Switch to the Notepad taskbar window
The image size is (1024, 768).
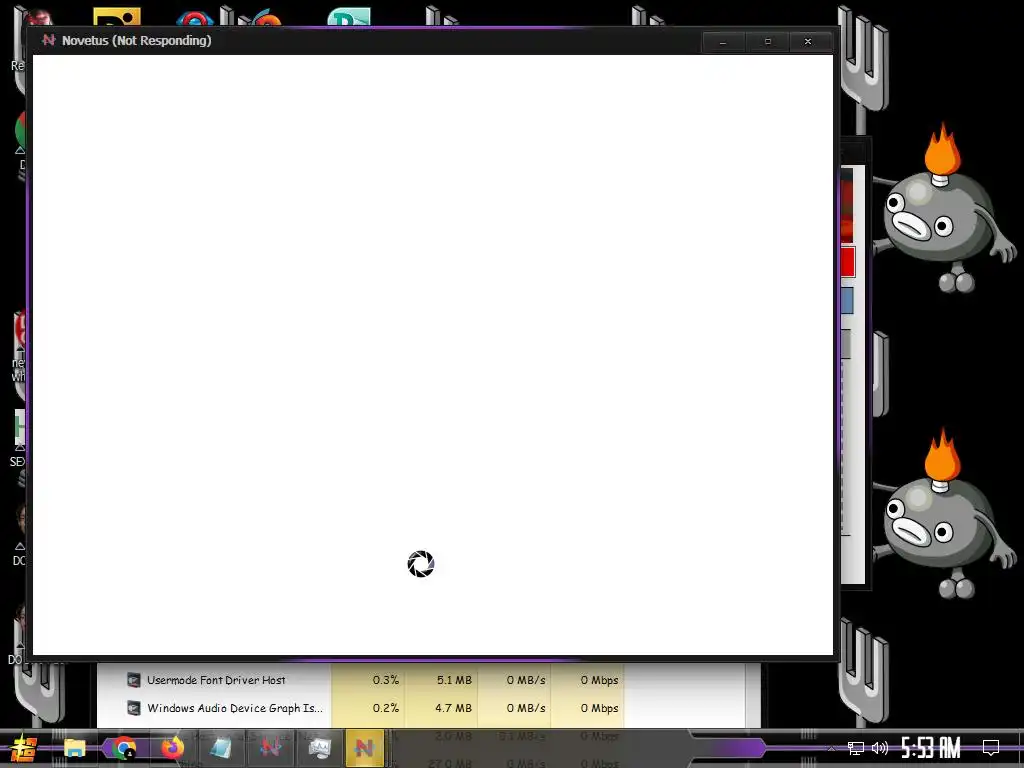point(221,748)
